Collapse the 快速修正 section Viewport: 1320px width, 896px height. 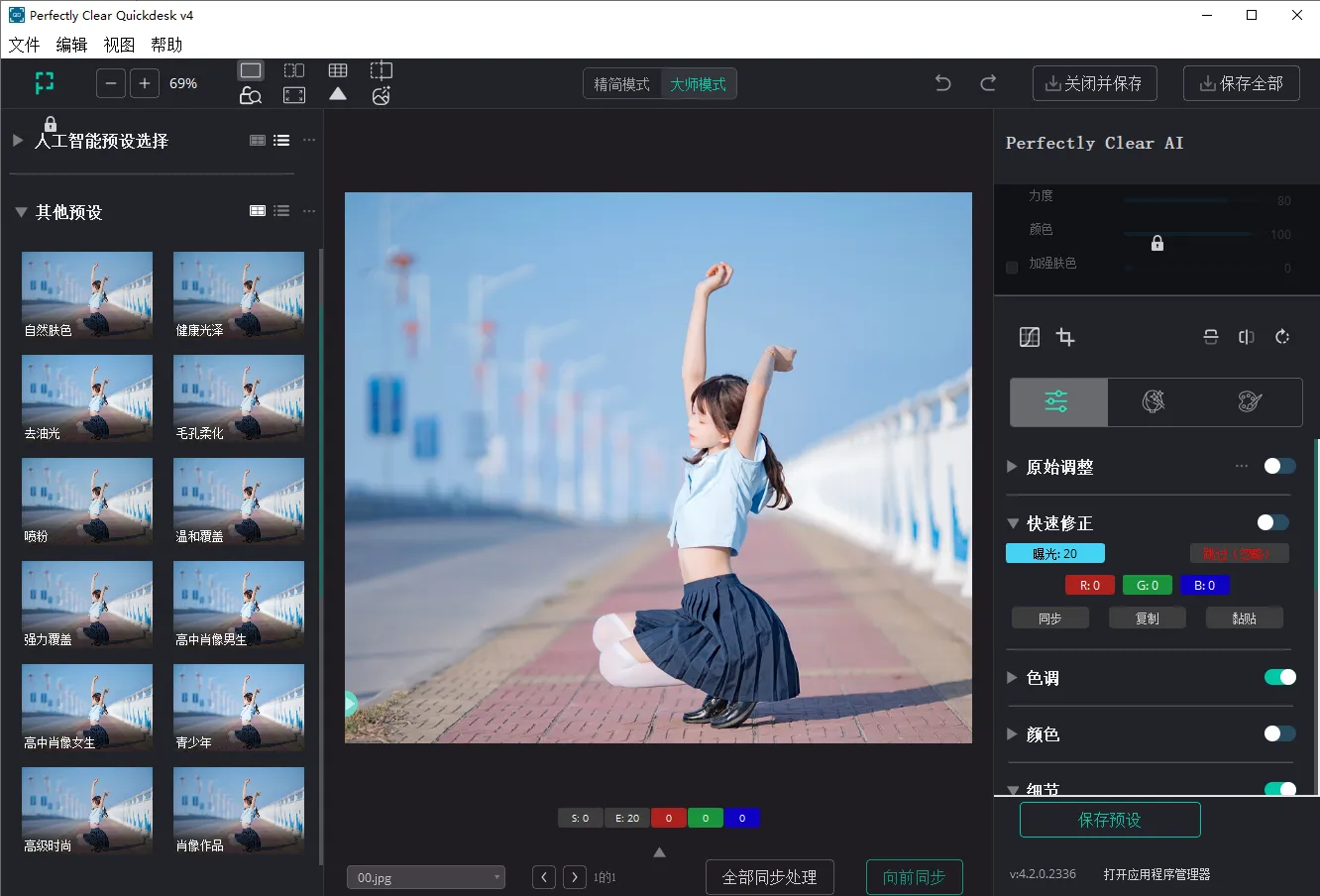(1013, 523)
